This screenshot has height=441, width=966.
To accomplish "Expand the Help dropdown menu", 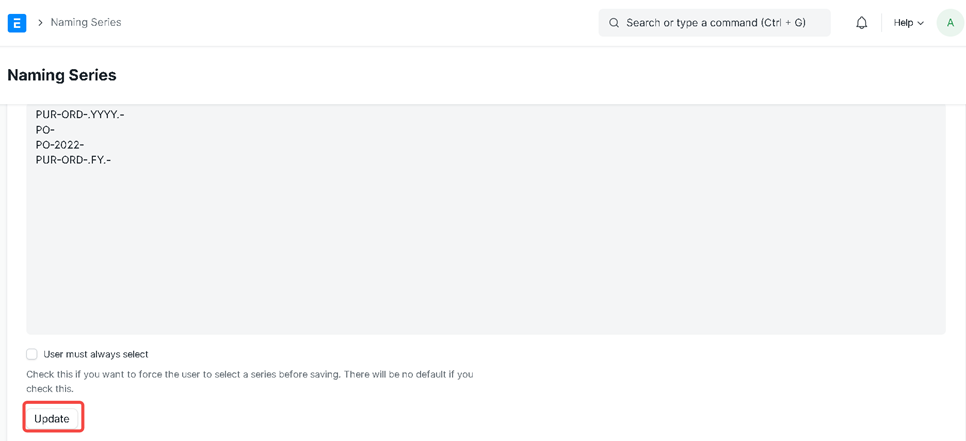I will (908, 22).
